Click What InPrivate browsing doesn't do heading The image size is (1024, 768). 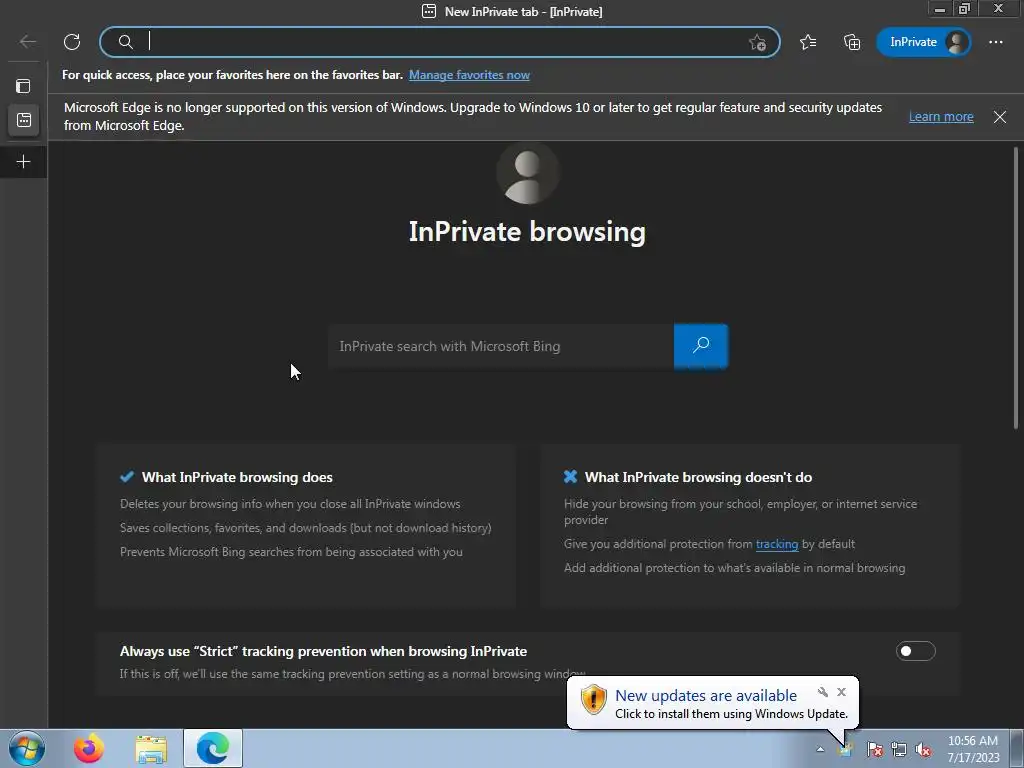[x=698, y=477]
